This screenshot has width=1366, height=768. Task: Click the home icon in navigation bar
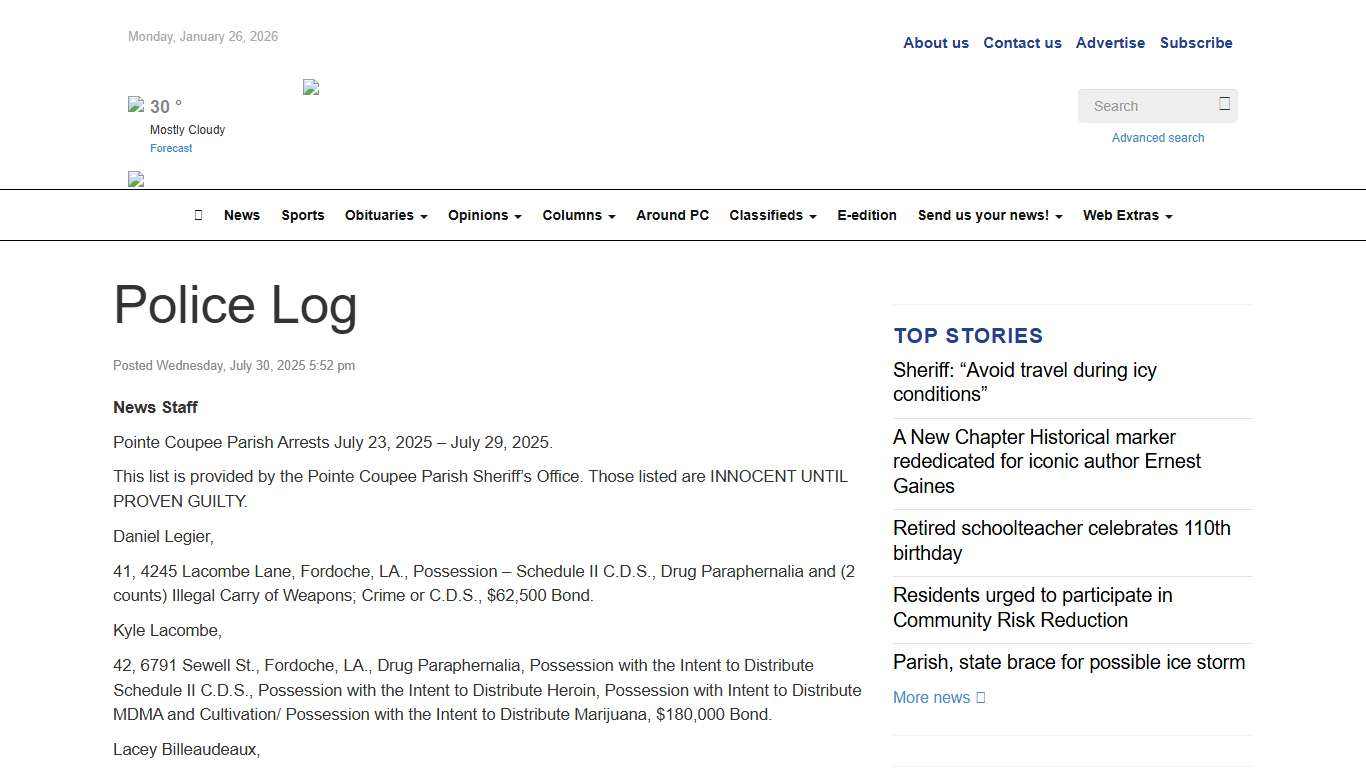(x=198, y=215)
